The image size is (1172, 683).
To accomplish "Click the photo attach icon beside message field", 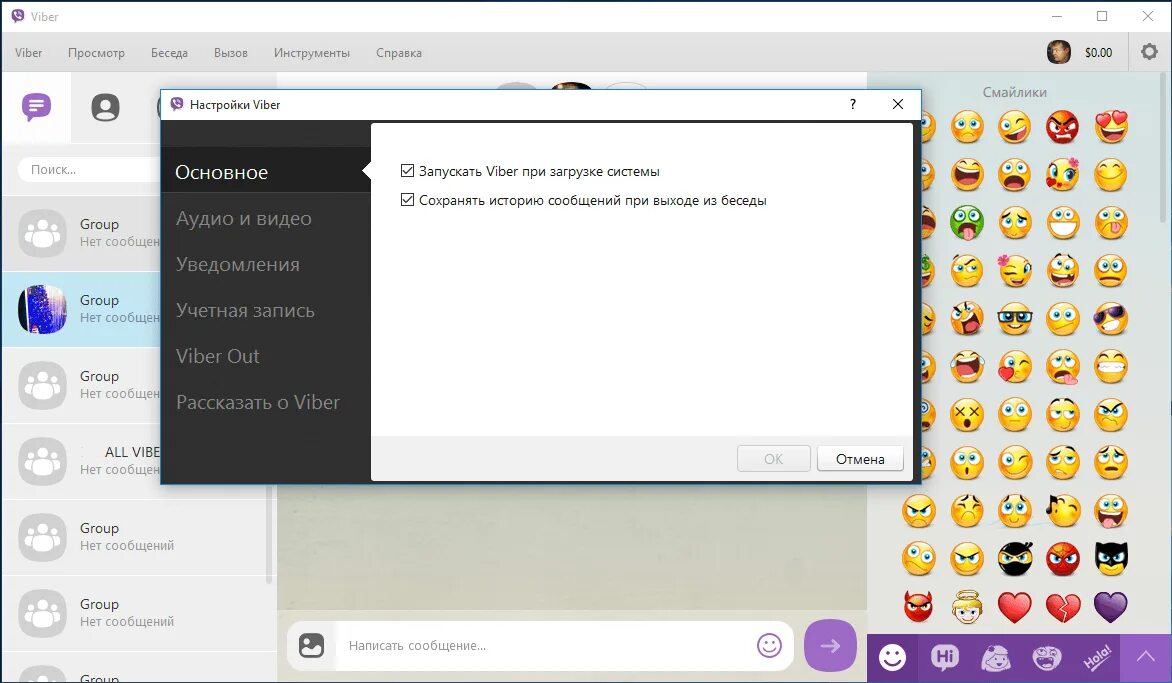I will [311, 645].
